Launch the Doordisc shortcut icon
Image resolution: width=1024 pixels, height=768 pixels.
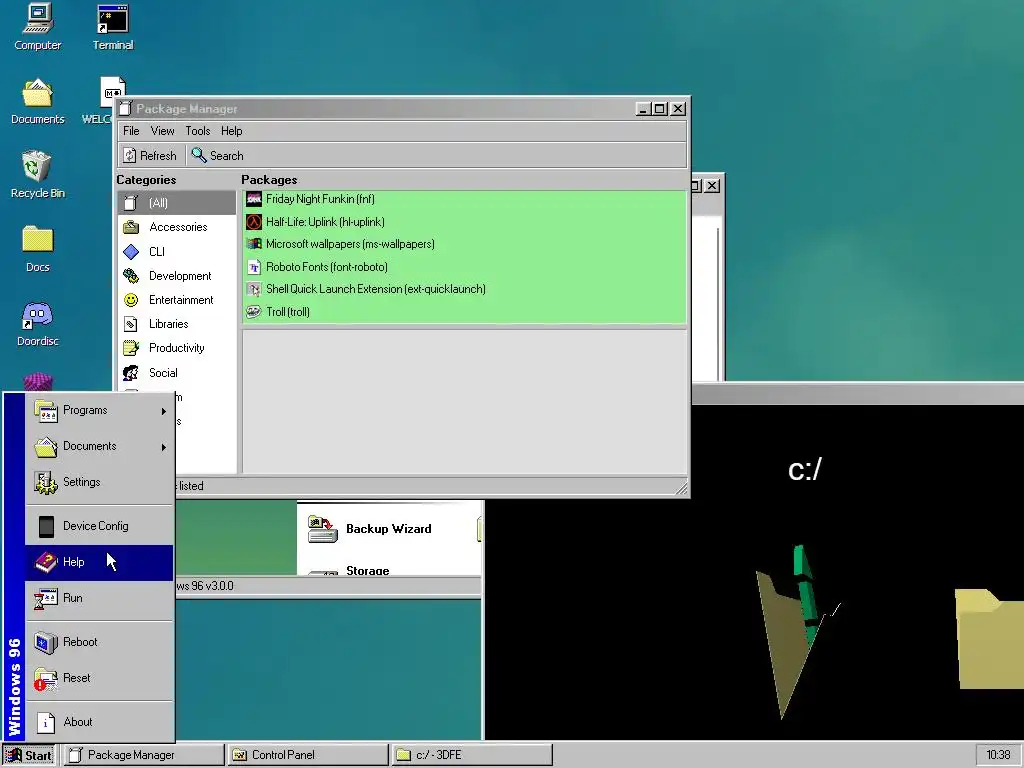click(x=37, y=315)
